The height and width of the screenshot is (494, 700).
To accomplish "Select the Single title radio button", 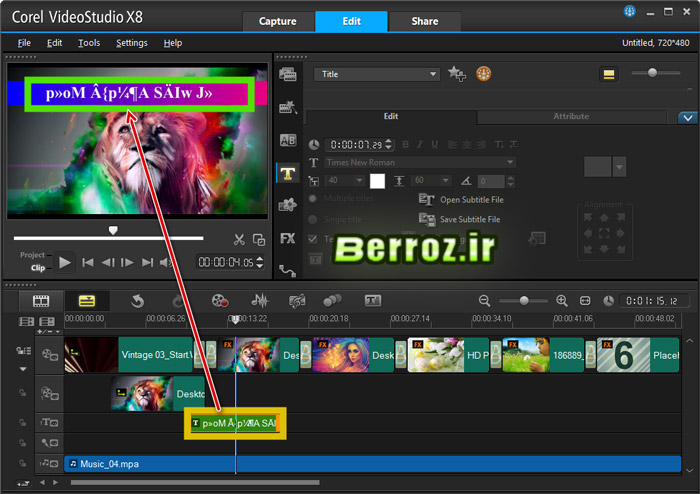I will click(314, 218).
